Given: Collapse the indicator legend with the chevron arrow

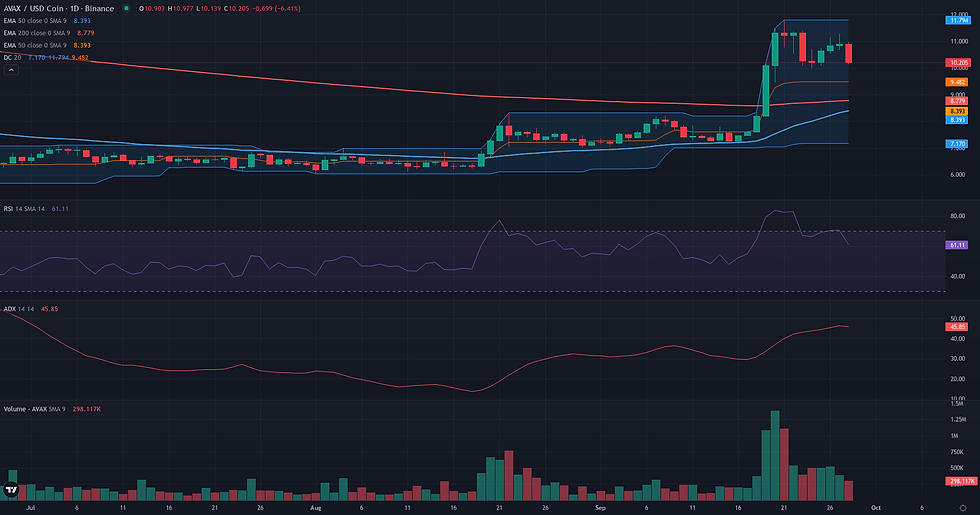Looking at the screenshot, I should point(11,70).
